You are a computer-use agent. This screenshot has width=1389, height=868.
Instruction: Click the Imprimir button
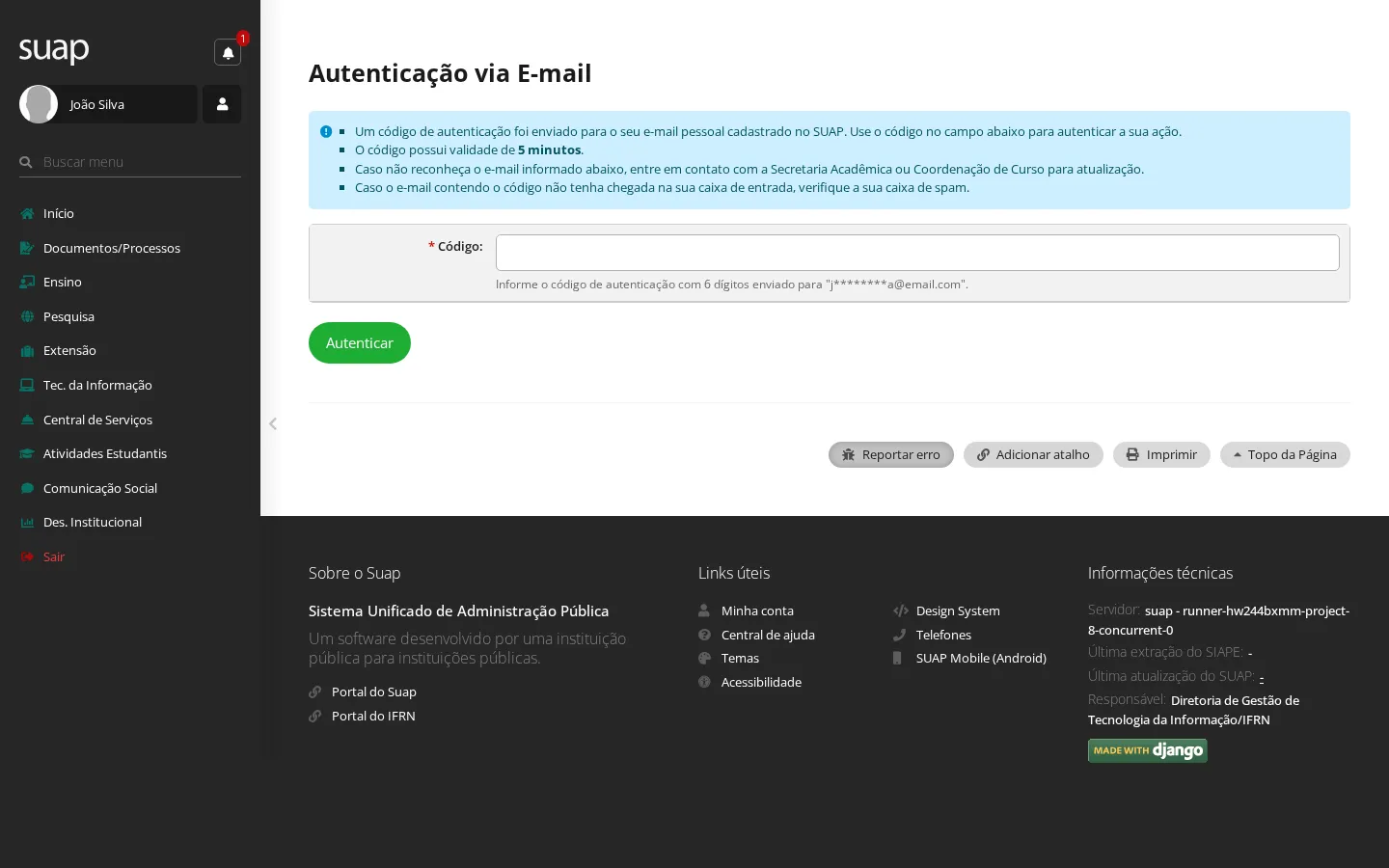tap(1161, 454)
